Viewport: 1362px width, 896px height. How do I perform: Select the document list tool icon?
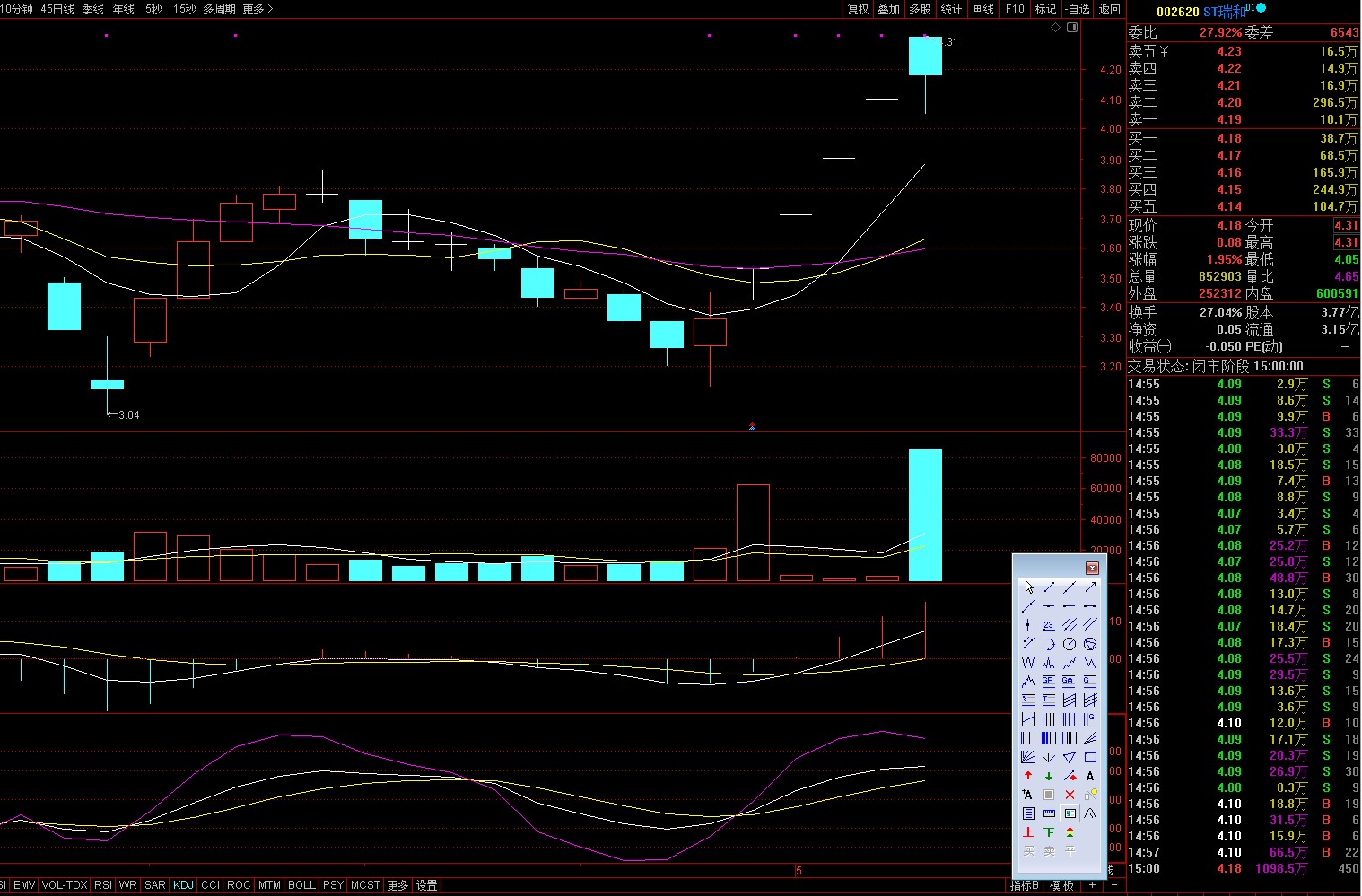[1028, 813]
